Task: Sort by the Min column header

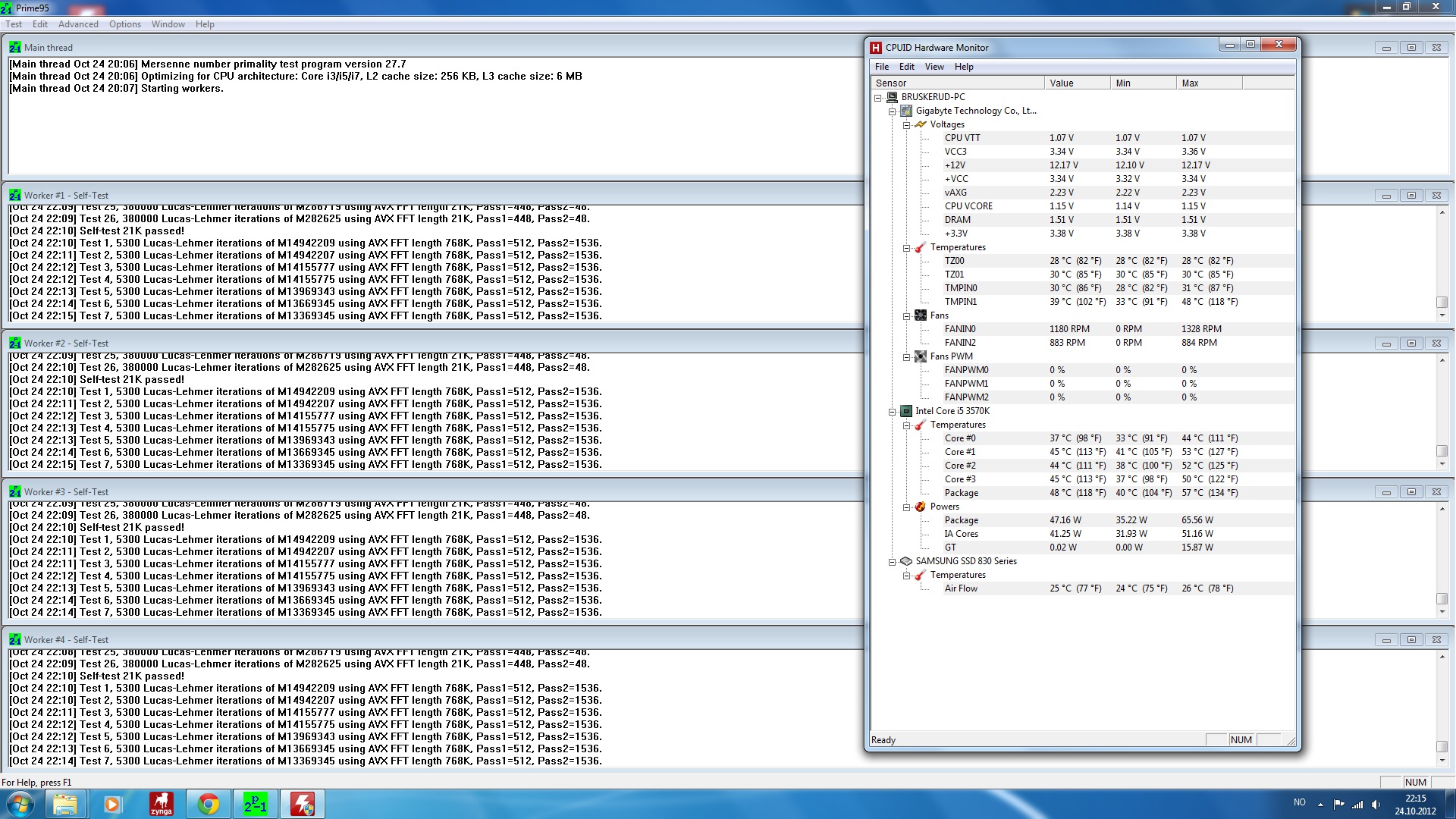Action: point(1143,83)
